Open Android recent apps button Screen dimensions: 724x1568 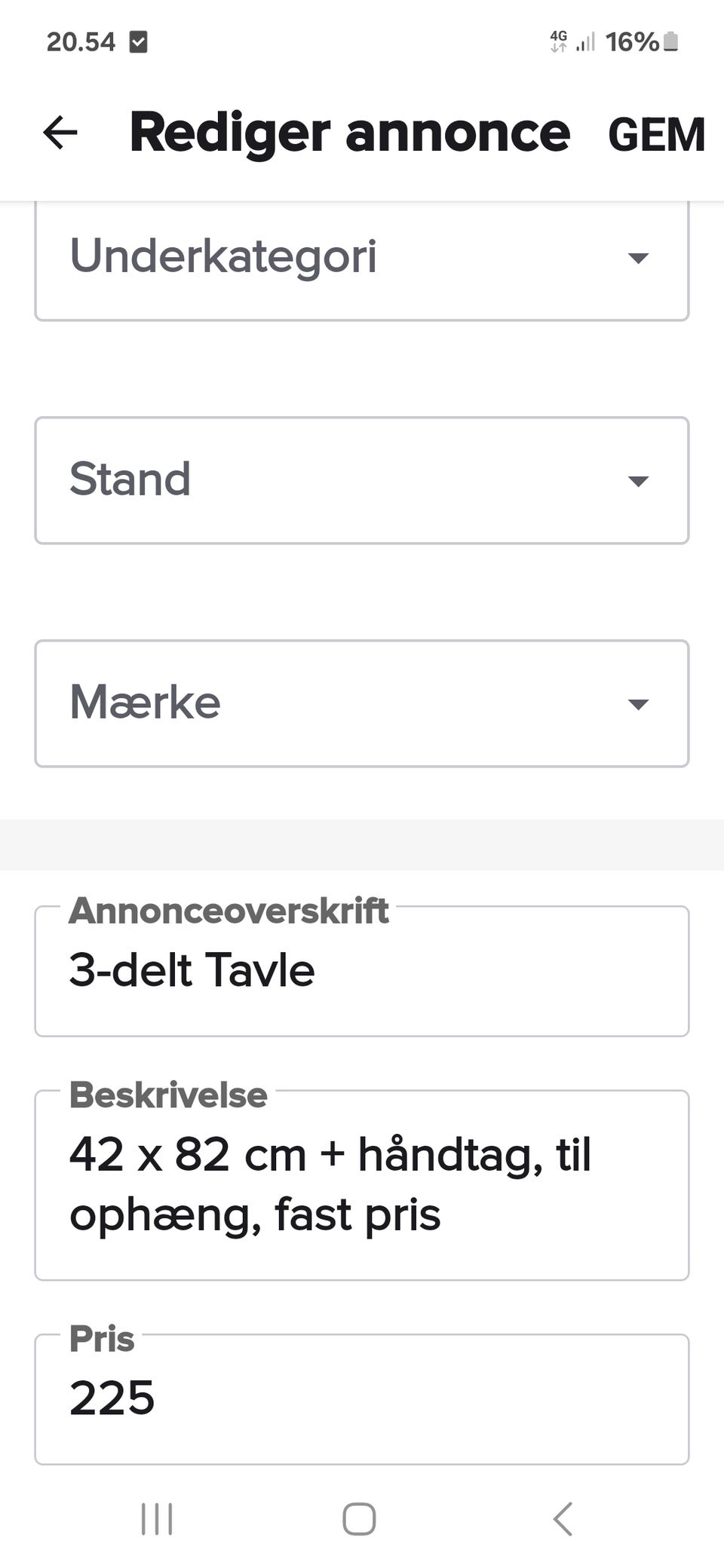[x=157, y=1519]
